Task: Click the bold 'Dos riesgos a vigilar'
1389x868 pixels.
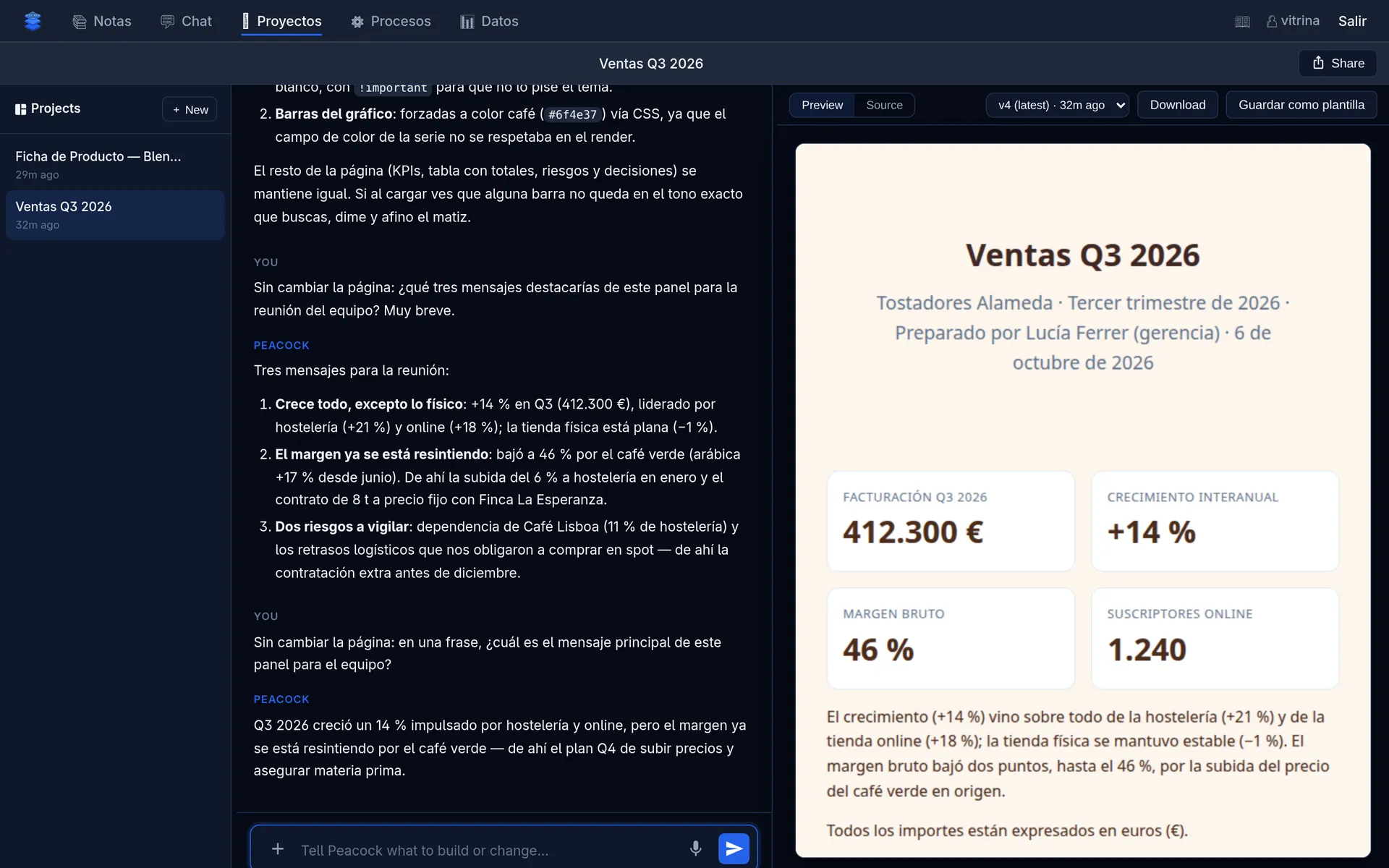Action: 342,527
